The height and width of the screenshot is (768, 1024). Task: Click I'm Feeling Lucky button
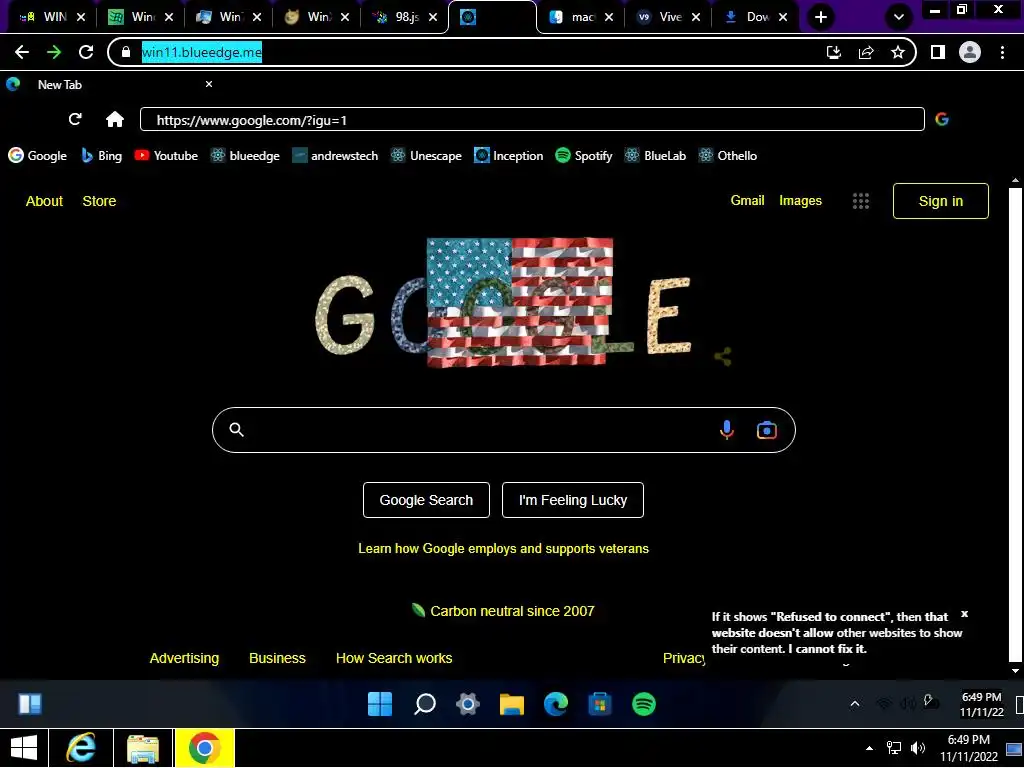573,500
